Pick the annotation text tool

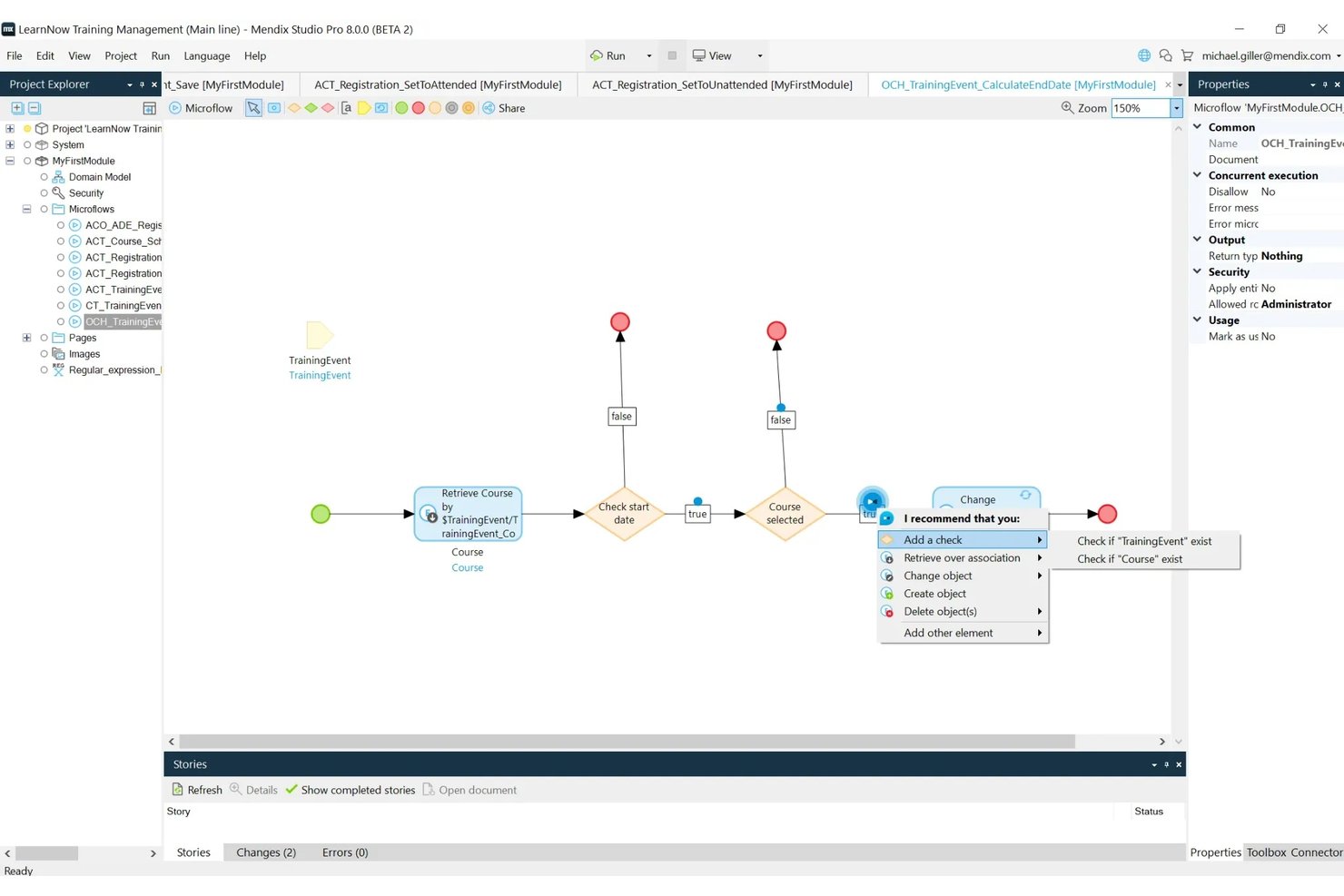pos(346,108)
